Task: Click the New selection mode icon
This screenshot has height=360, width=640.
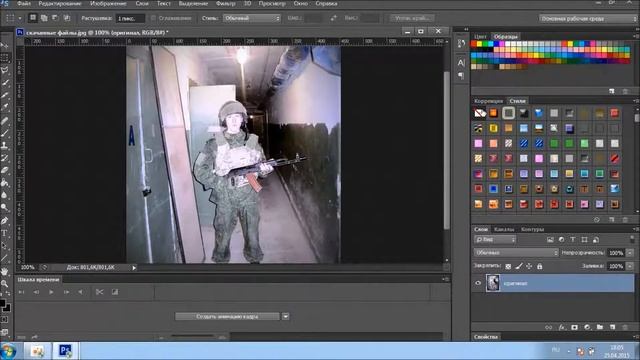Action: [33, 18]
